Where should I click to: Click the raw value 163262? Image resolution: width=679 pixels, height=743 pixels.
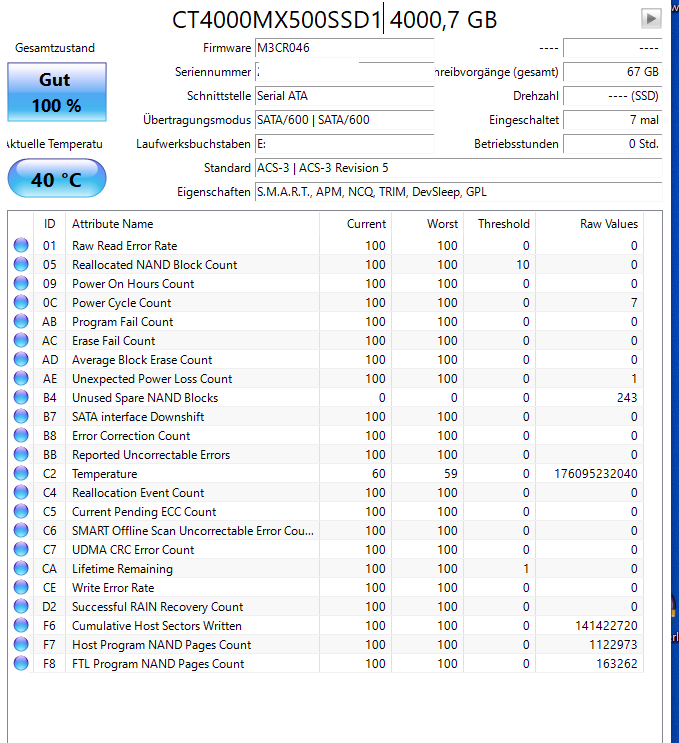616,663
